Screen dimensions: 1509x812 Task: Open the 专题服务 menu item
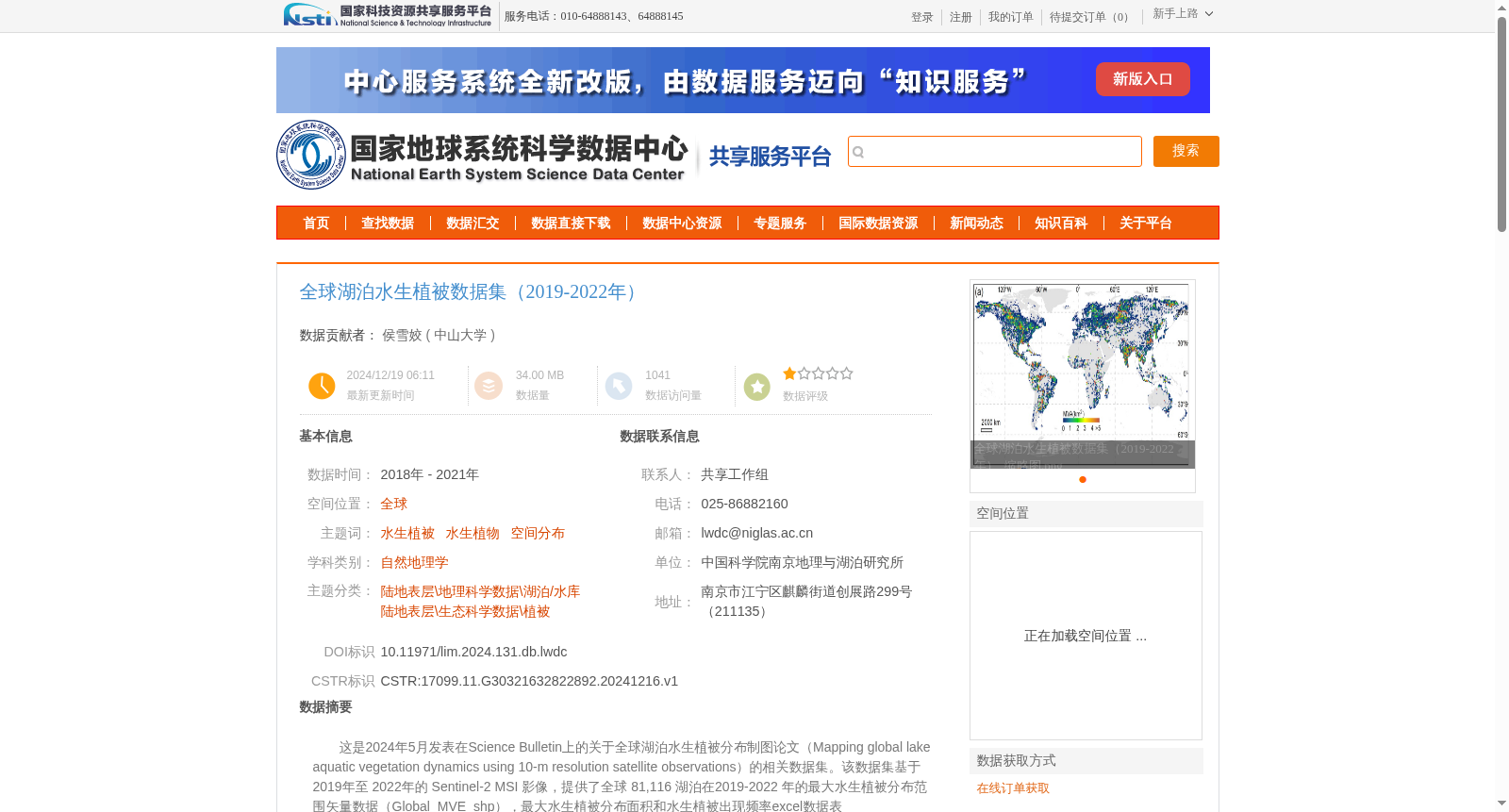click(x=780, y=224)
